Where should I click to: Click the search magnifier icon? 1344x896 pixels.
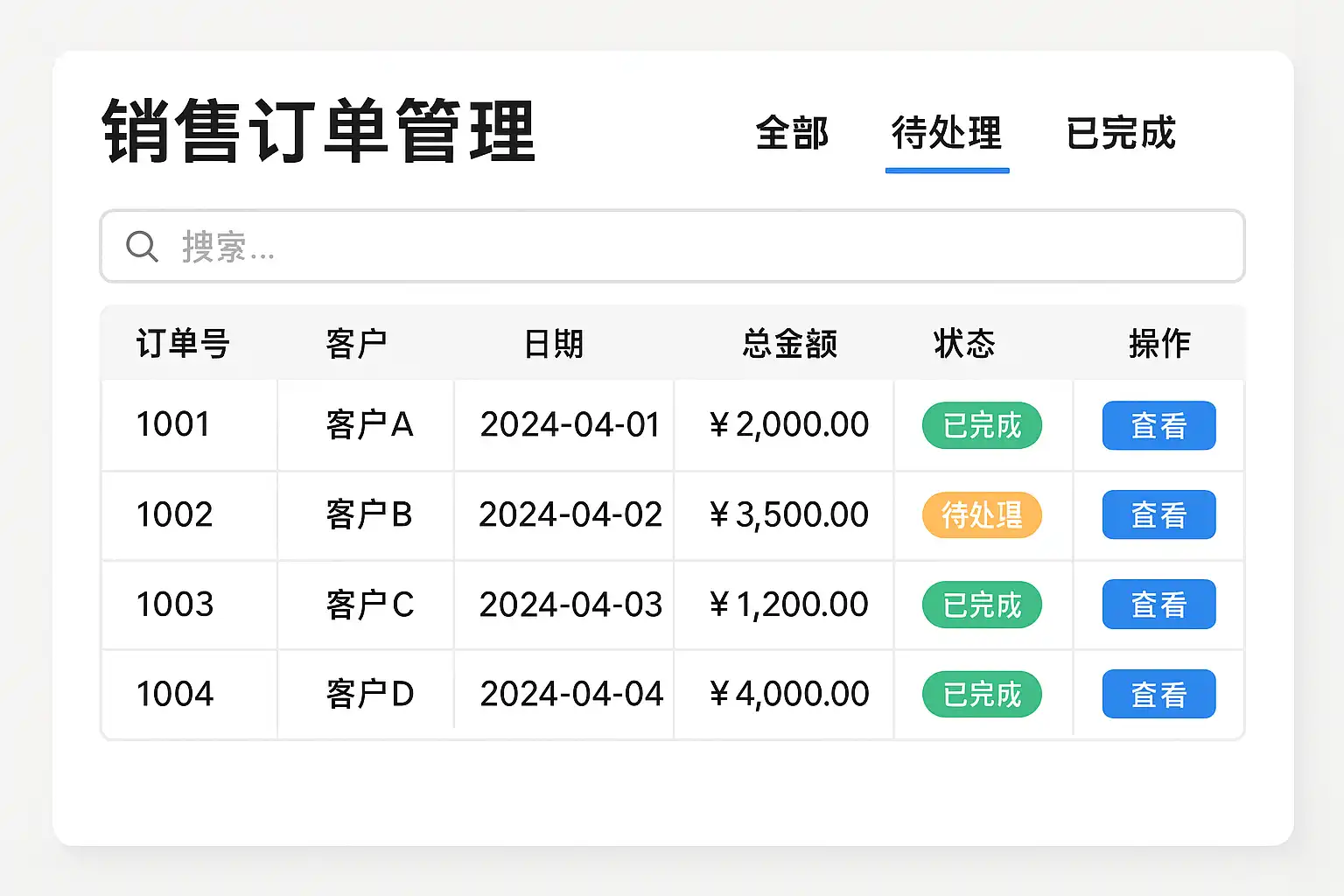(142, 247)
